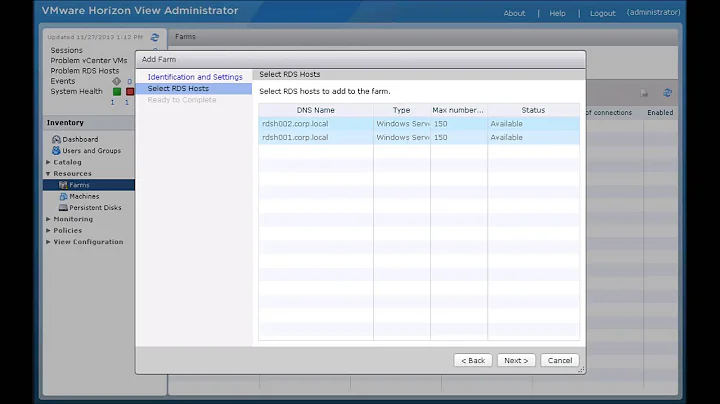Select Machines under Resources
This screenshot has width=720, height=404.
pyautogui.click(x=84, y=196)
